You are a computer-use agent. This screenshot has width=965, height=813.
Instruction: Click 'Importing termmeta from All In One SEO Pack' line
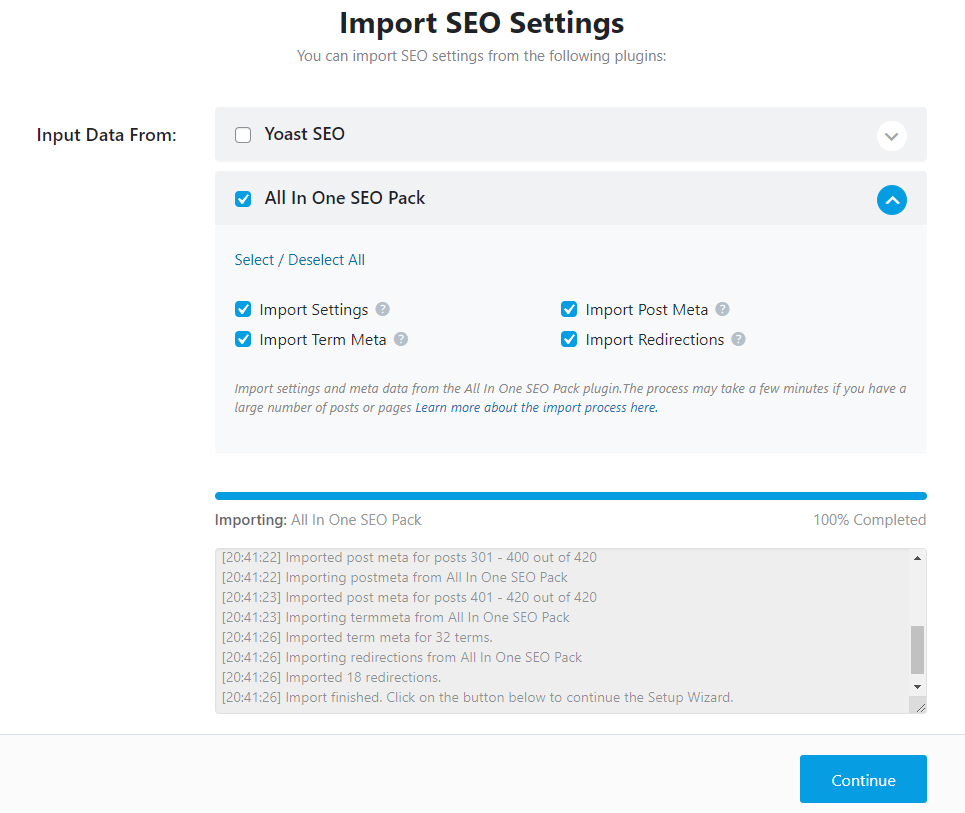point(396,617)
